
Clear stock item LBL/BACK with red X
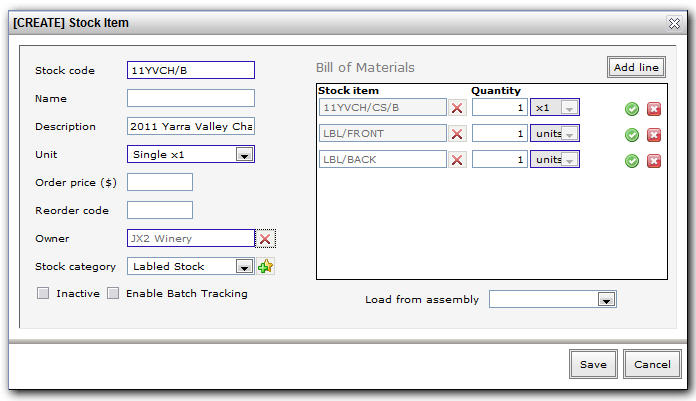[x=457, y=160]
